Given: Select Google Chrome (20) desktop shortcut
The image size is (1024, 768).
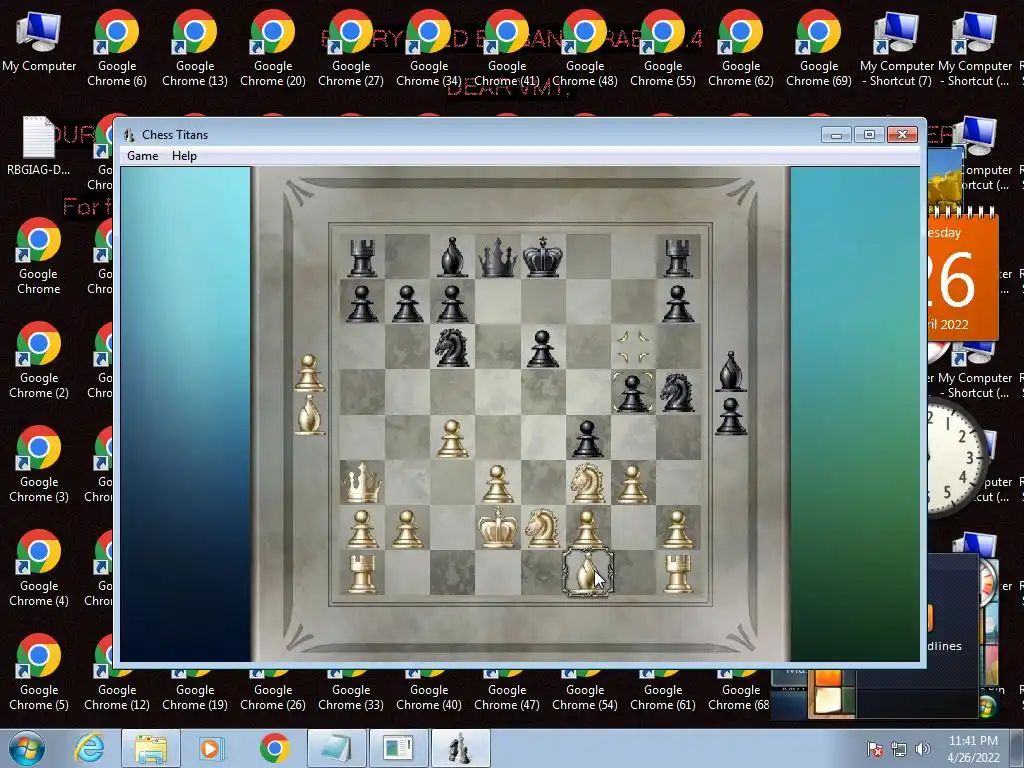Looking at the screenshot, I should 273,48.
